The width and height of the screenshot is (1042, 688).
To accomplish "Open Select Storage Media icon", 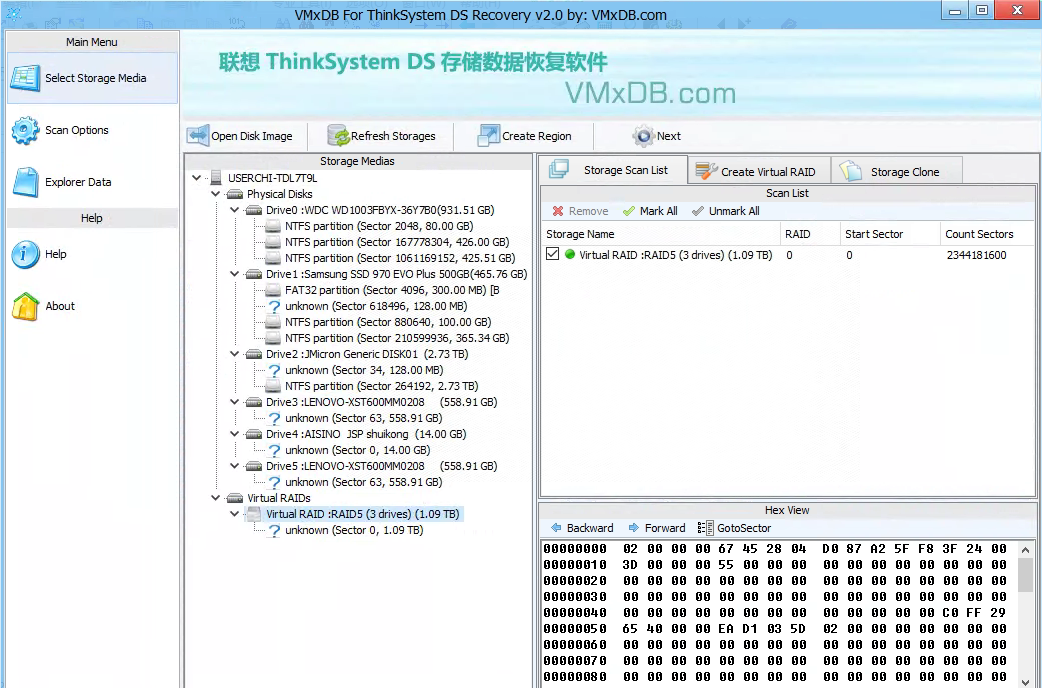I will tap(25, 78).
